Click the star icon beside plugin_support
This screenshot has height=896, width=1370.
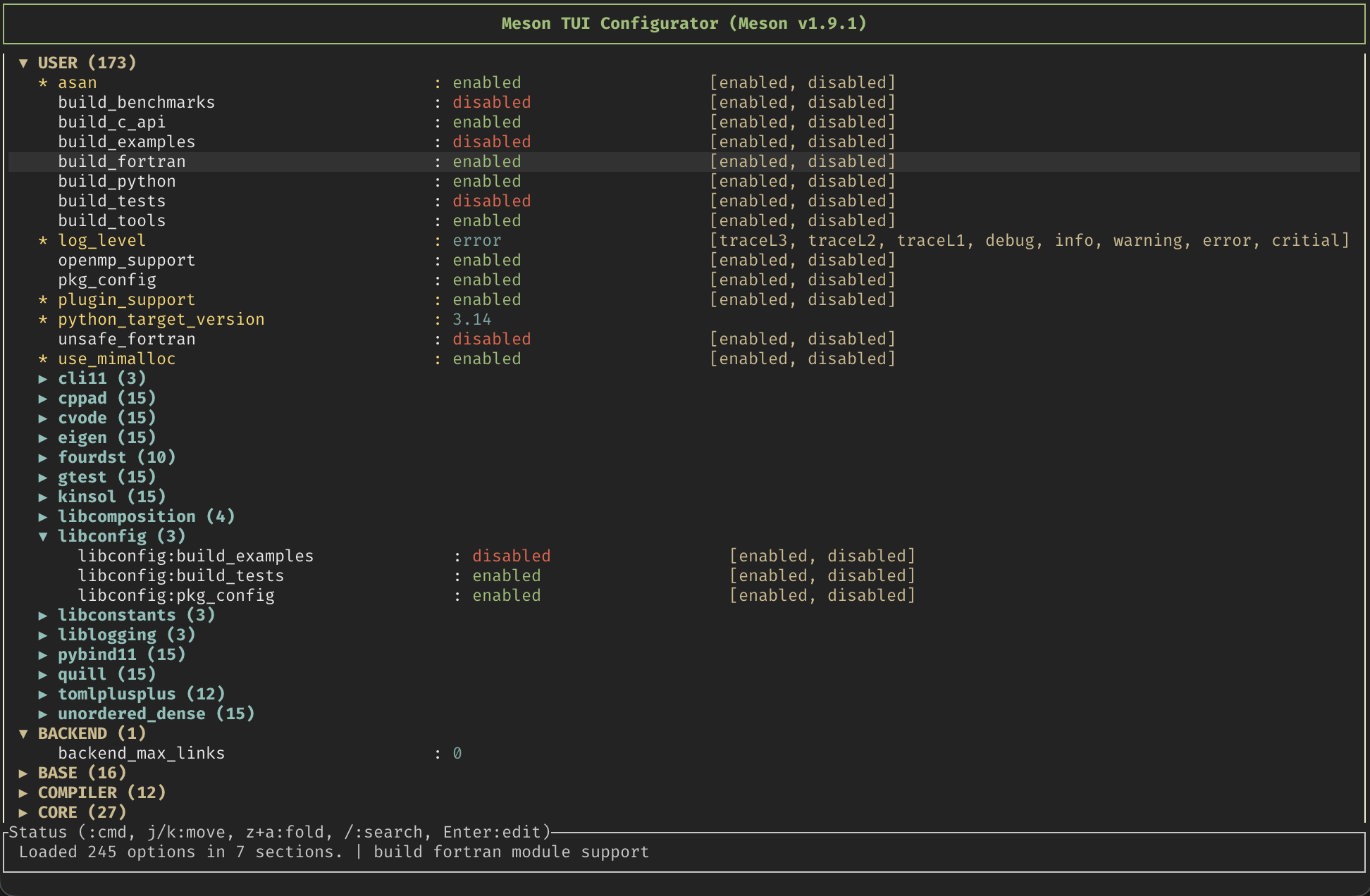coord(43,300)
